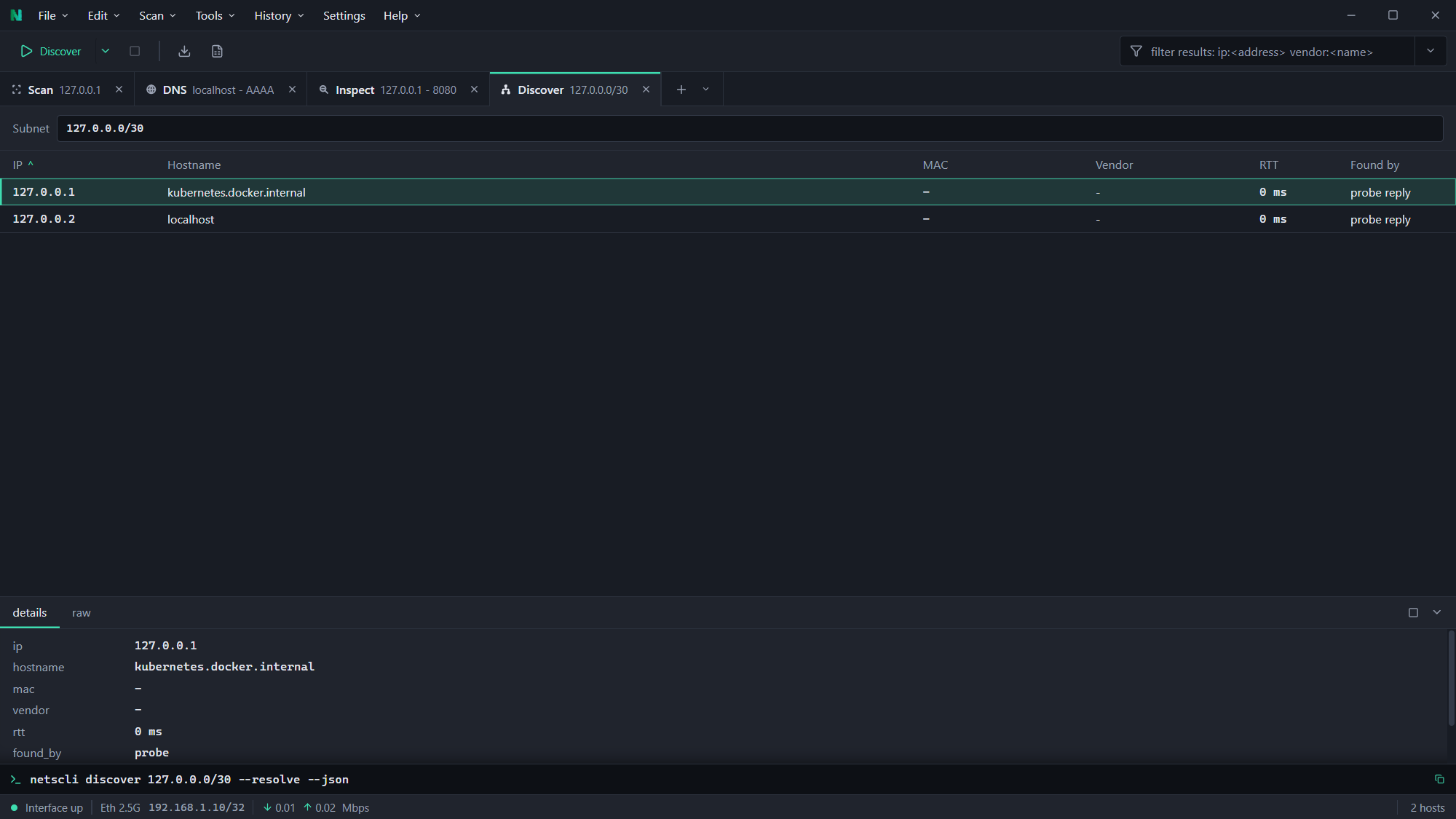Click the Scan tab's crosshair icon

[x=17, y=90]
